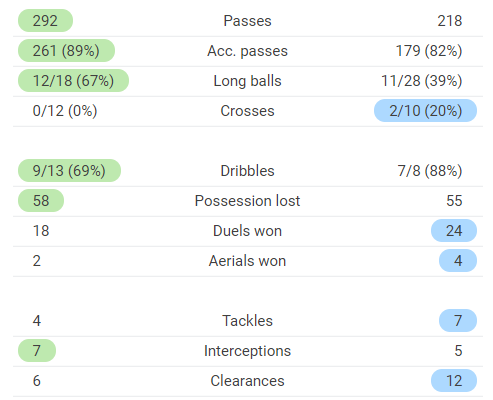Click the blue 2/10 (20%) crosses badge
Screen dimensions: 493x400
tap(425, 111)
